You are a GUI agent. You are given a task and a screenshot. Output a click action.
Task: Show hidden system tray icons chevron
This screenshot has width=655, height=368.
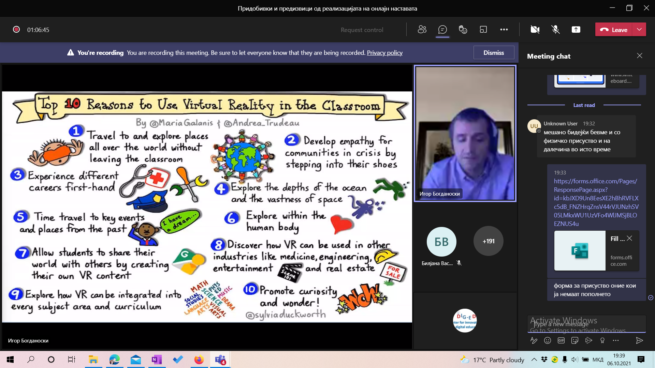534,360
